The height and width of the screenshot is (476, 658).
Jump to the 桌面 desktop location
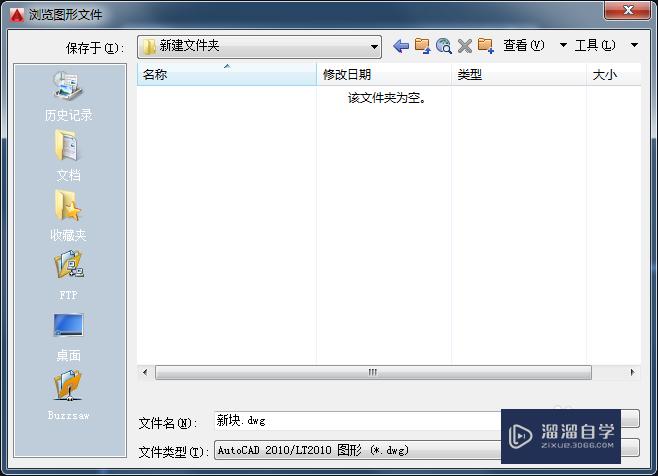[68, 337]
